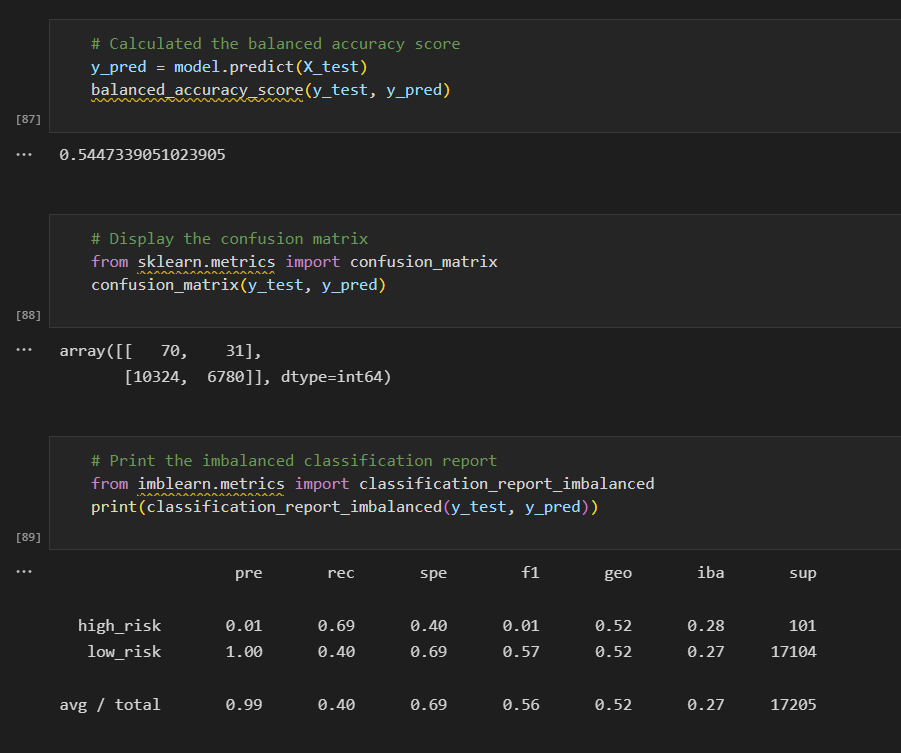Click the 'sup' column header

pyautogui.click(x=803, y=573)
